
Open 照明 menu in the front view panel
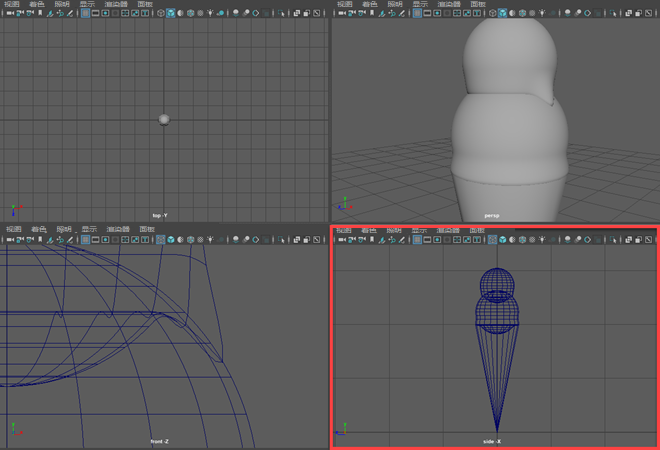point(64,229)
